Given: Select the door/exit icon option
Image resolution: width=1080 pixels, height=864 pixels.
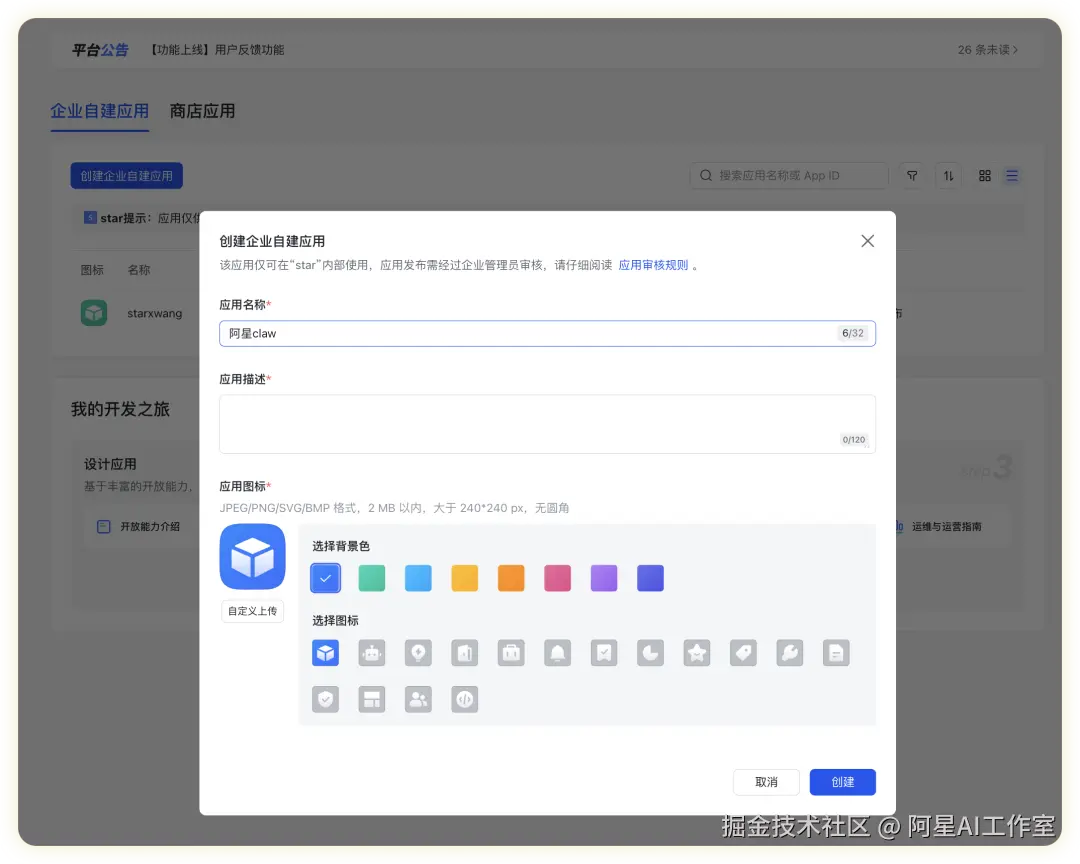Looking at the screenshot, I should 465,652.
